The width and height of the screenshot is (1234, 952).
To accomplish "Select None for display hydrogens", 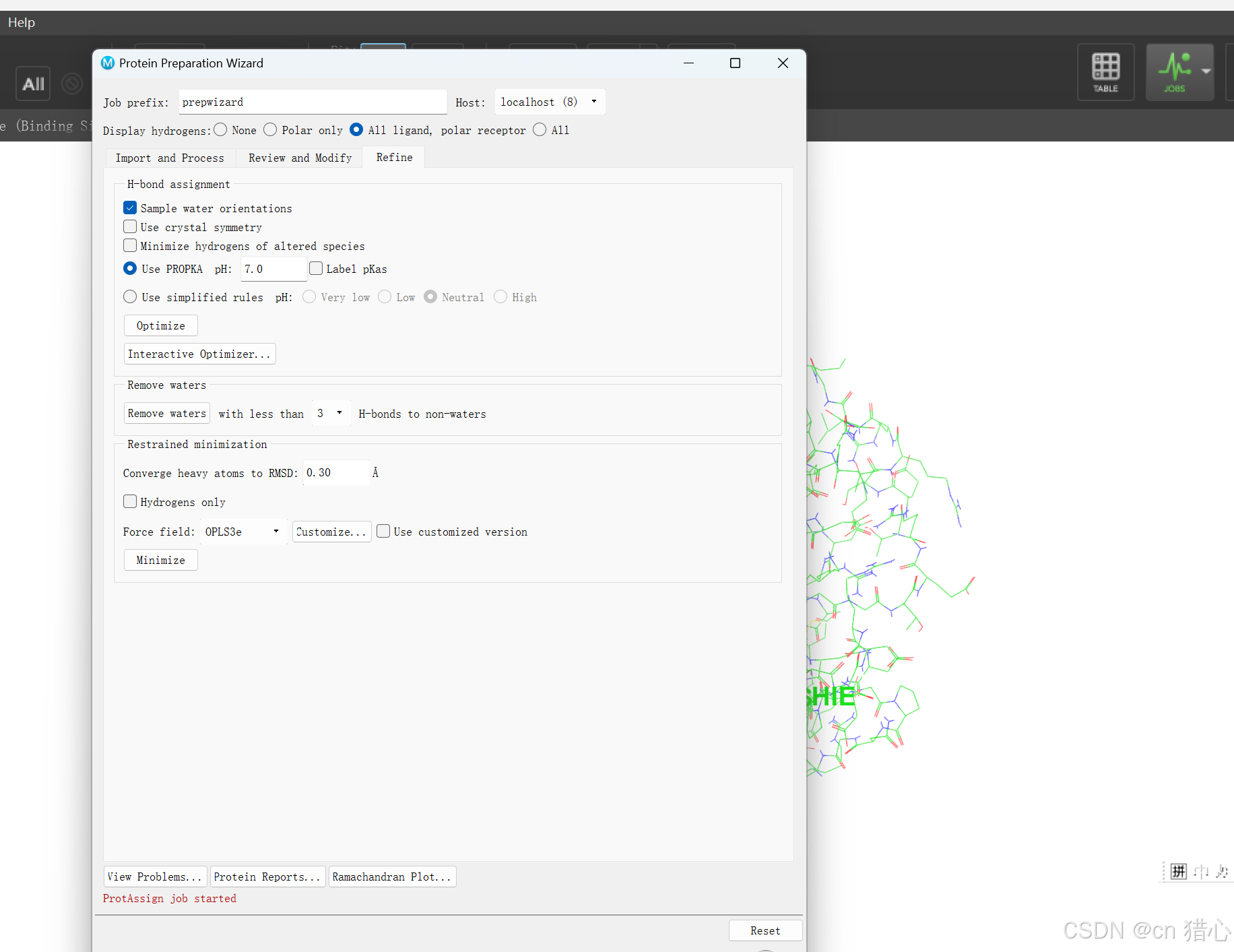I will click(220, 129).
